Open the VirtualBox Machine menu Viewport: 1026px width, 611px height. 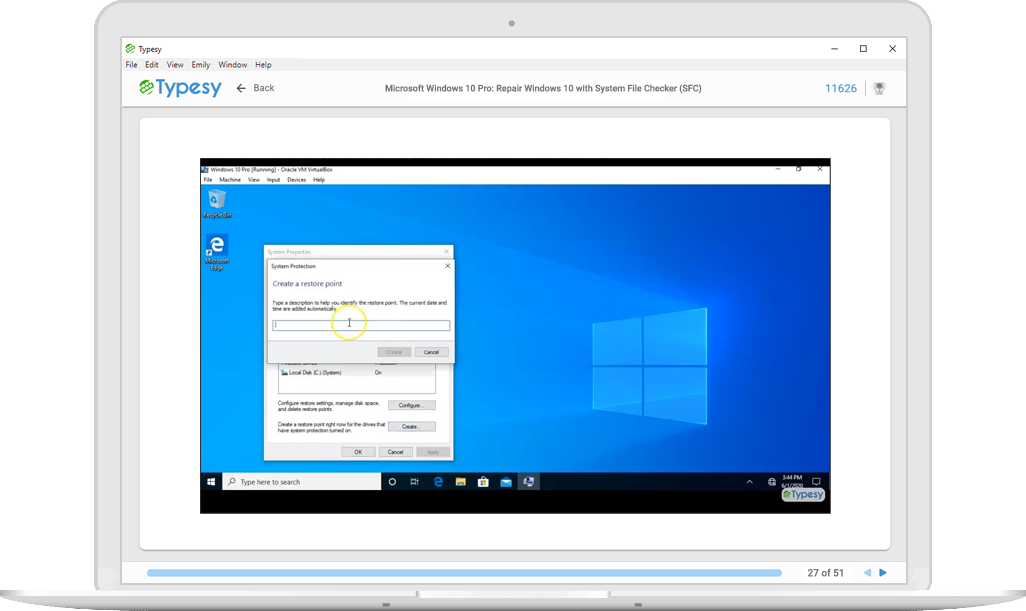coord(230,179)
